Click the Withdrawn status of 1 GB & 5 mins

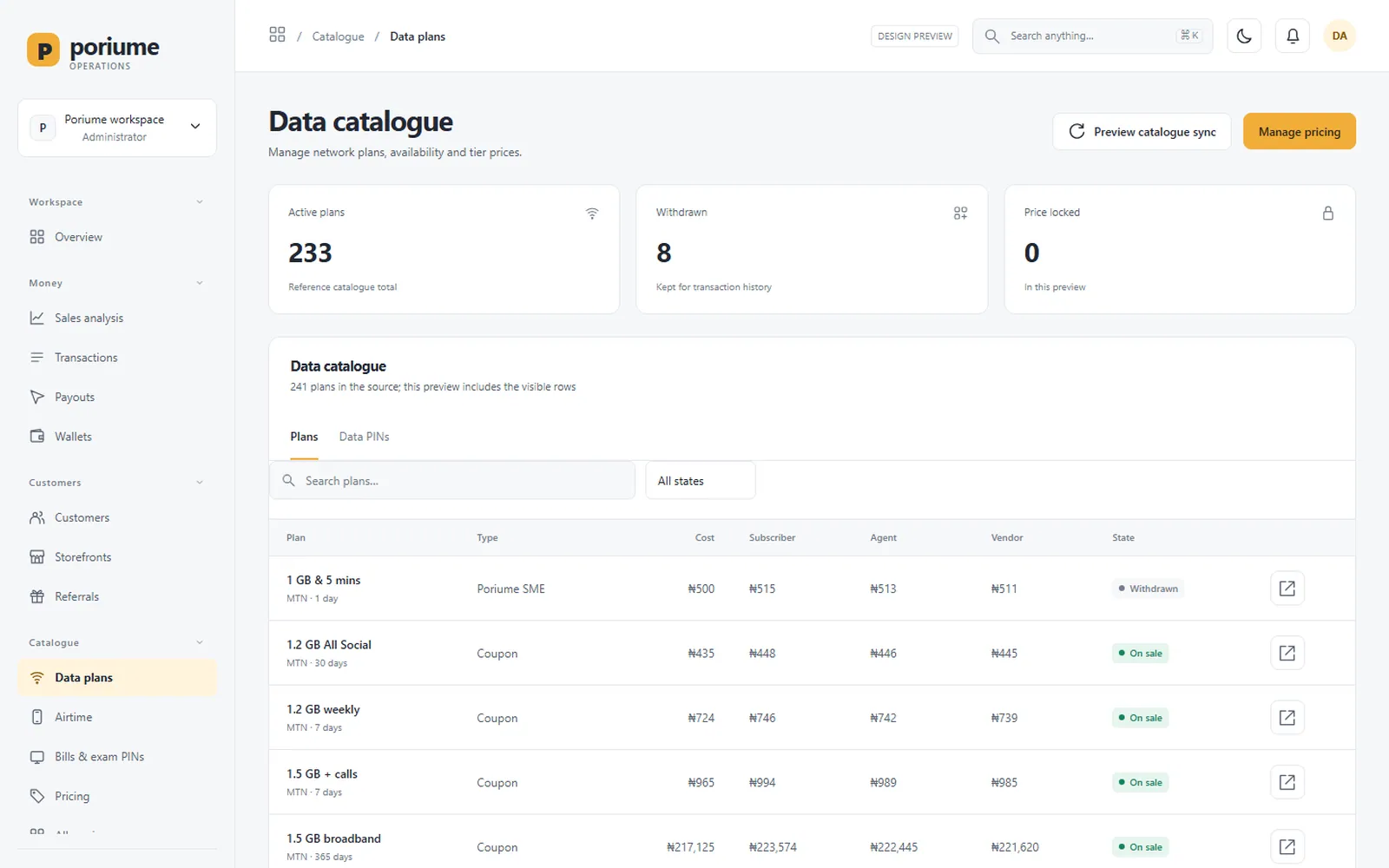(1148, 589)
